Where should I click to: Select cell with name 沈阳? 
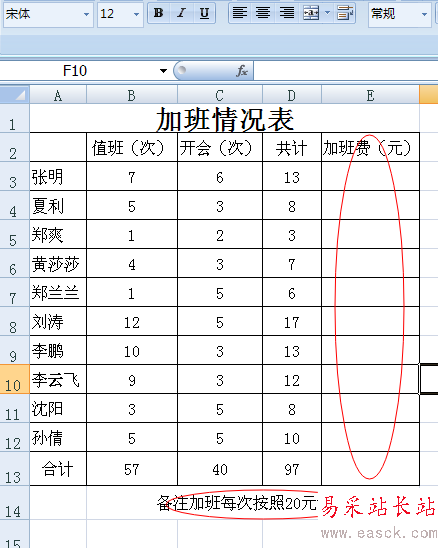58,408
